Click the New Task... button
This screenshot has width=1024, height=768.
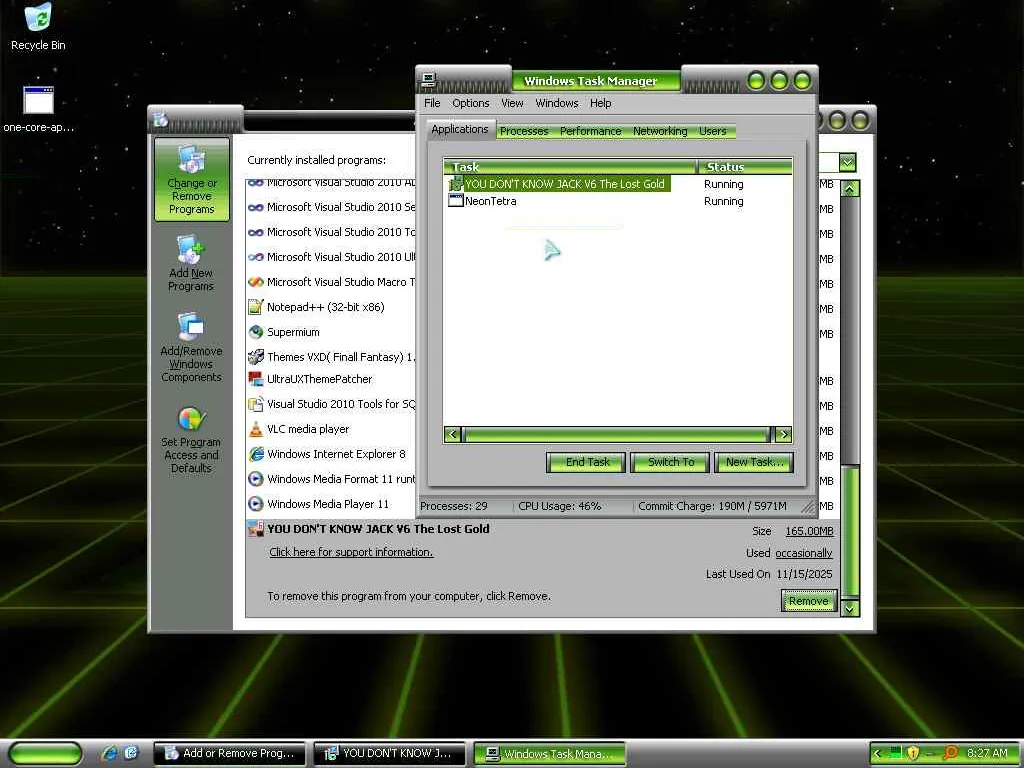coord(754,462)
